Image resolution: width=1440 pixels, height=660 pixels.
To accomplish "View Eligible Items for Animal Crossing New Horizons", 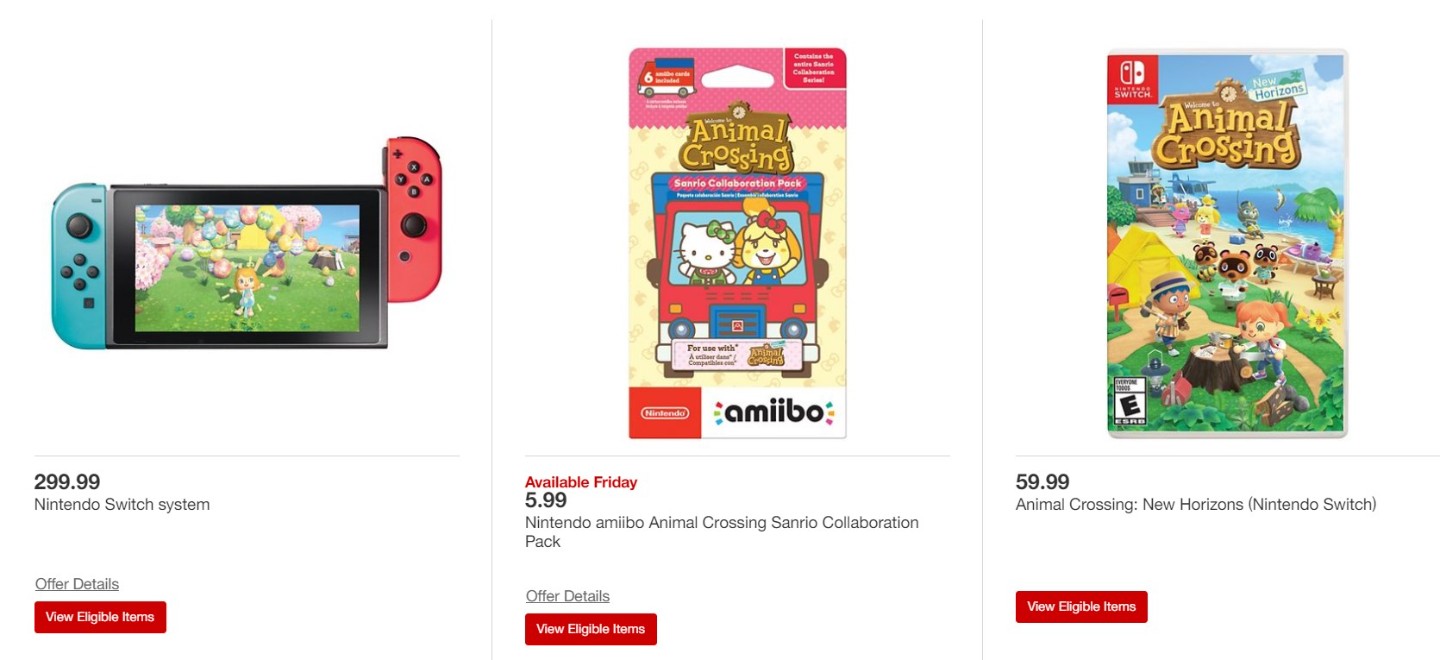I will point(1082,607).
